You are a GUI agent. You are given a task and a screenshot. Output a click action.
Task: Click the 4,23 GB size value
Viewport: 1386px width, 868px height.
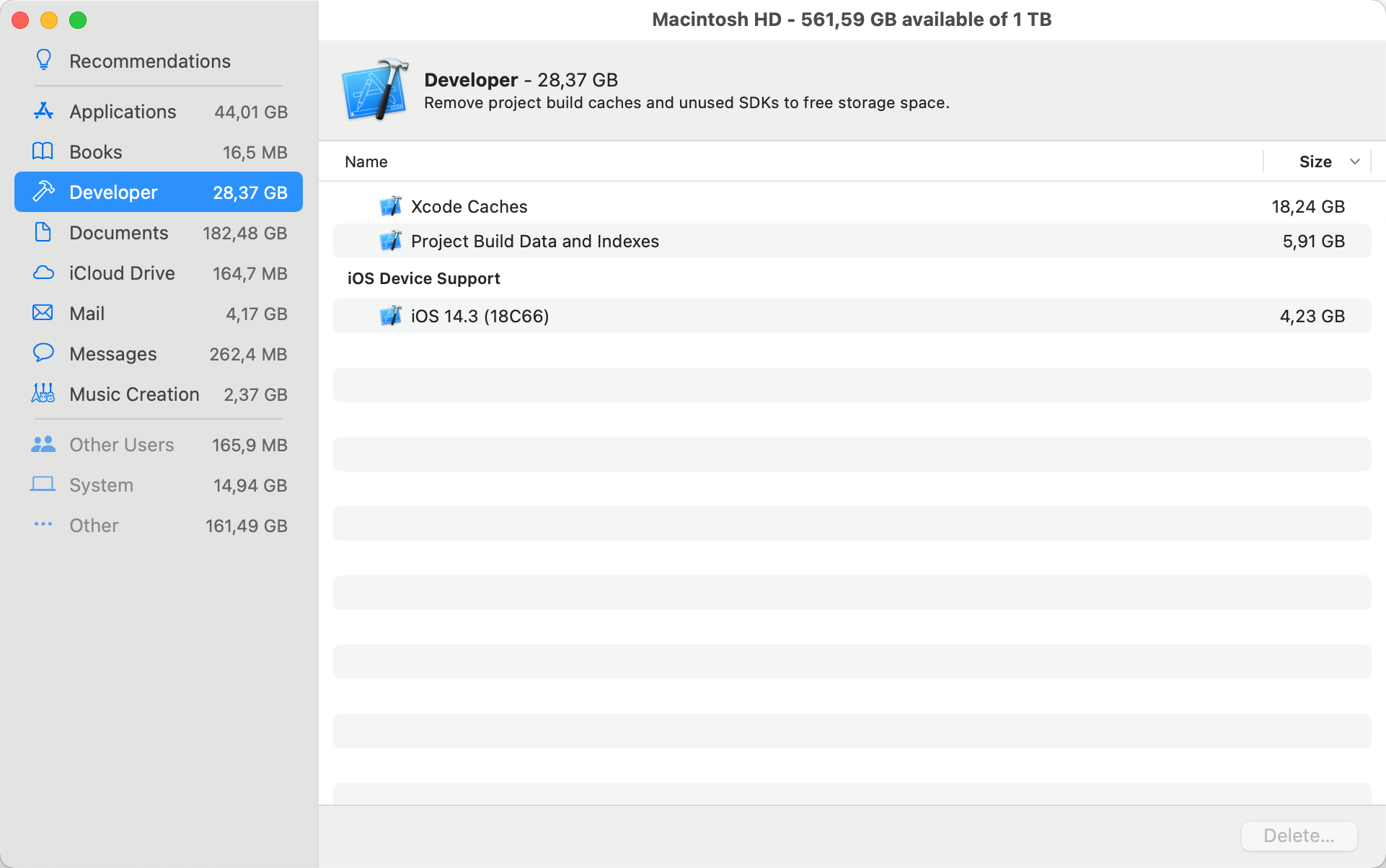1312,316
